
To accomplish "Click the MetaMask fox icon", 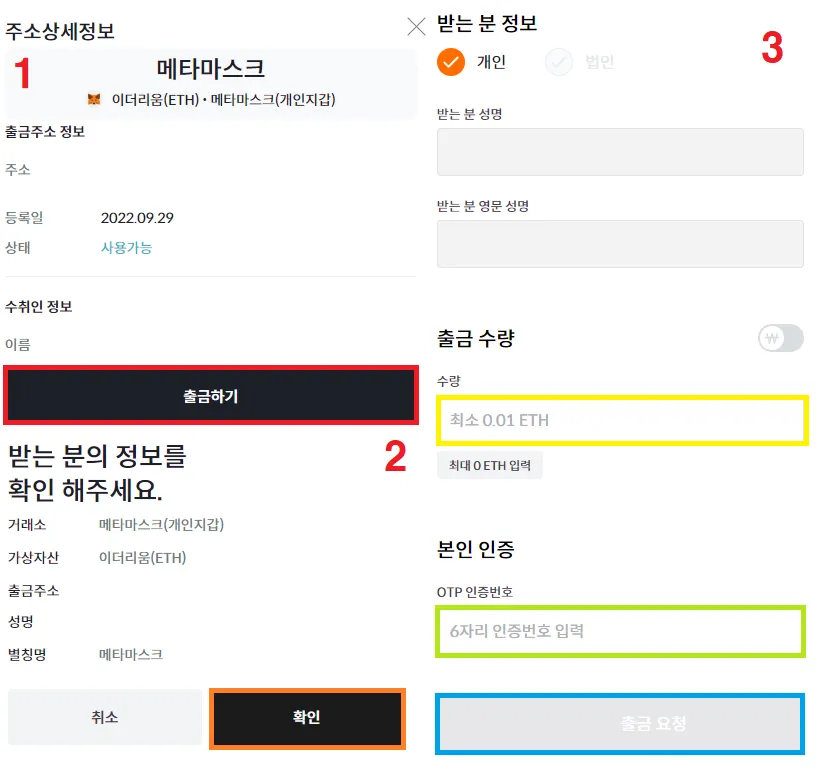I will [x=93, y=100].
